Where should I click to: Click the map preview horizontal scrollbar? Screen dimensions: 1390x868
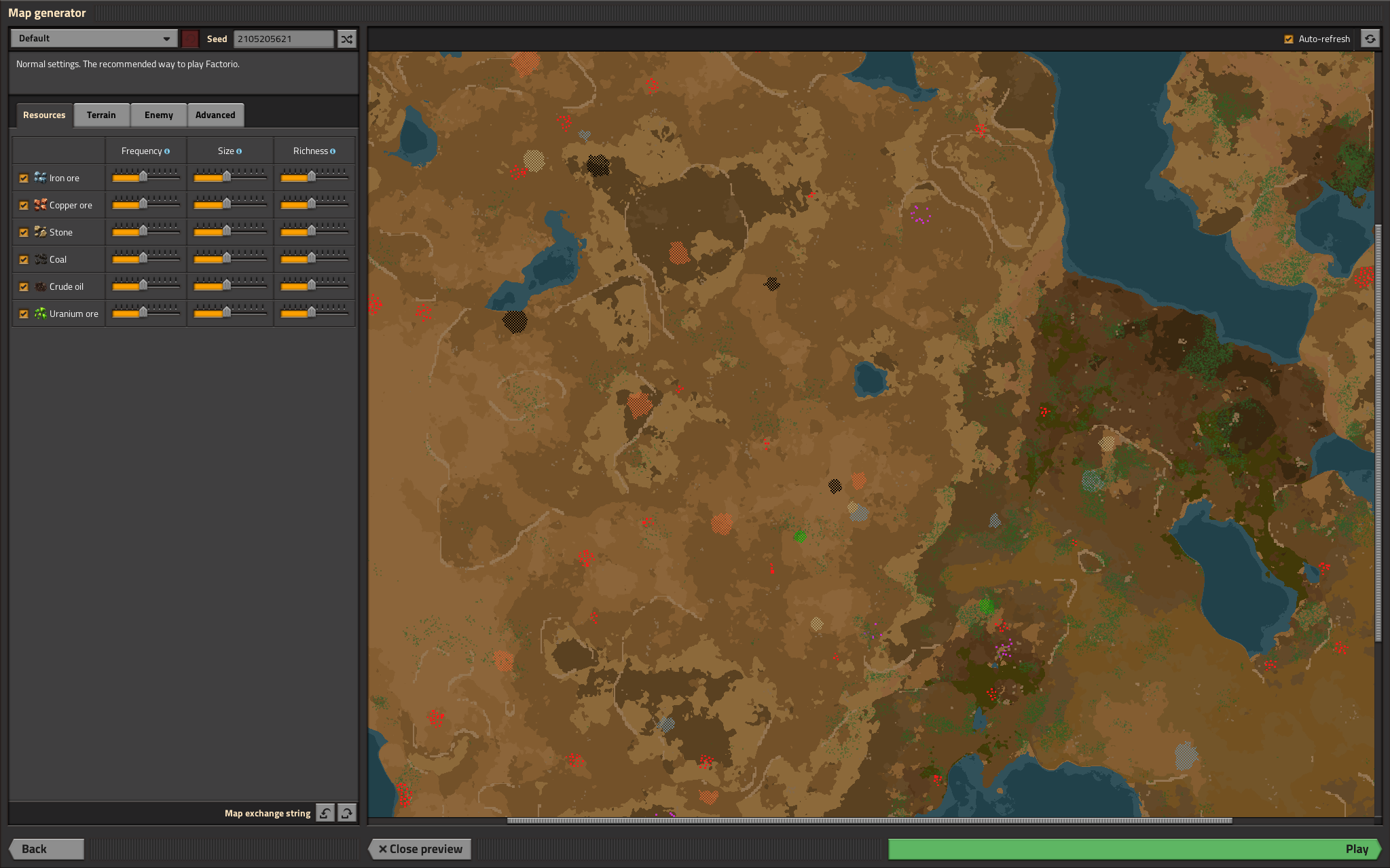pos(869,820)
